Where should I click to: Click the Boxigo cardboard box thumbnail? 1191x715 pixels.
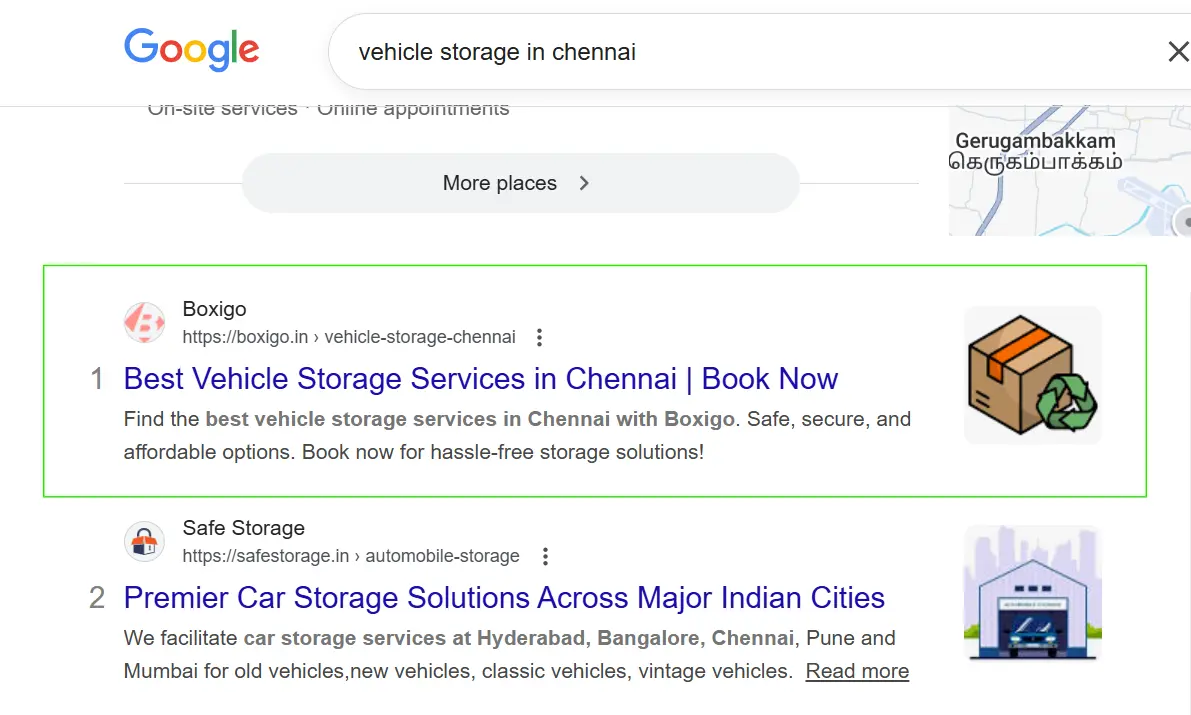click(x=1032, y=375)
